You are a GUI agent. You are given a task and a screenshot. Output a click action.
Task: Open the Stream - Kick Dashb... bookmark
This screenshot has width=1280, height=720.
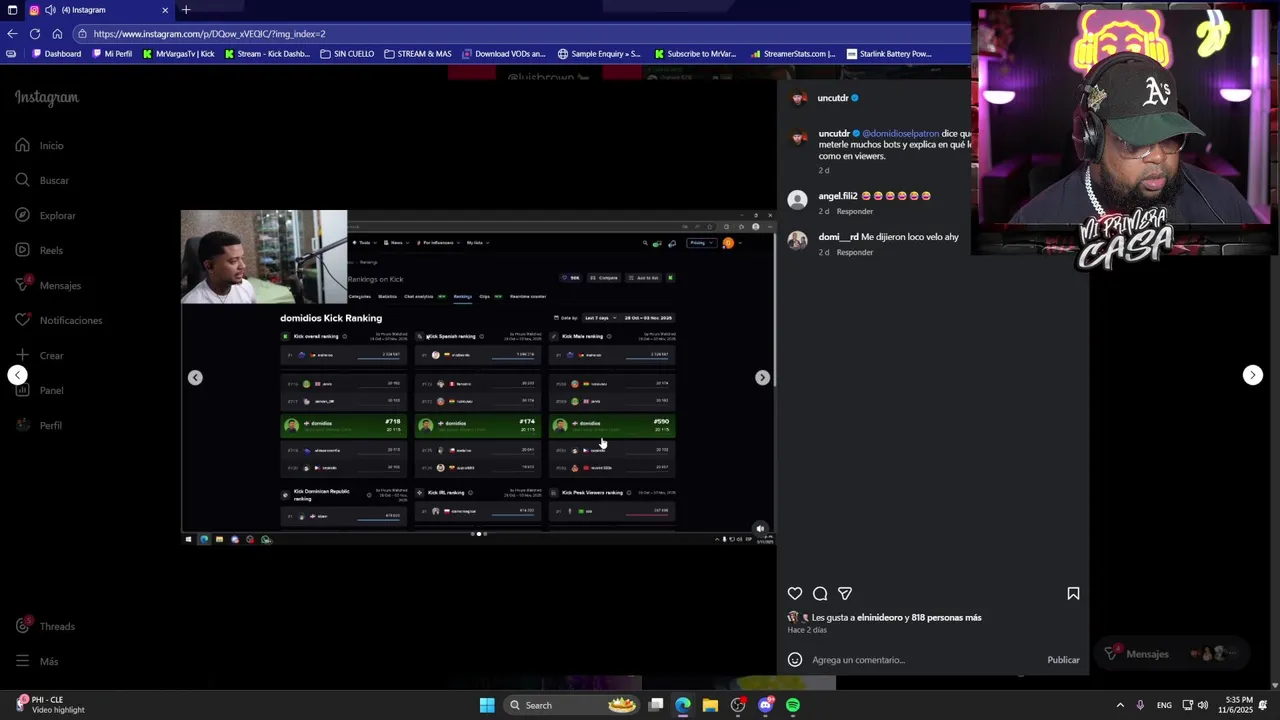267,54
